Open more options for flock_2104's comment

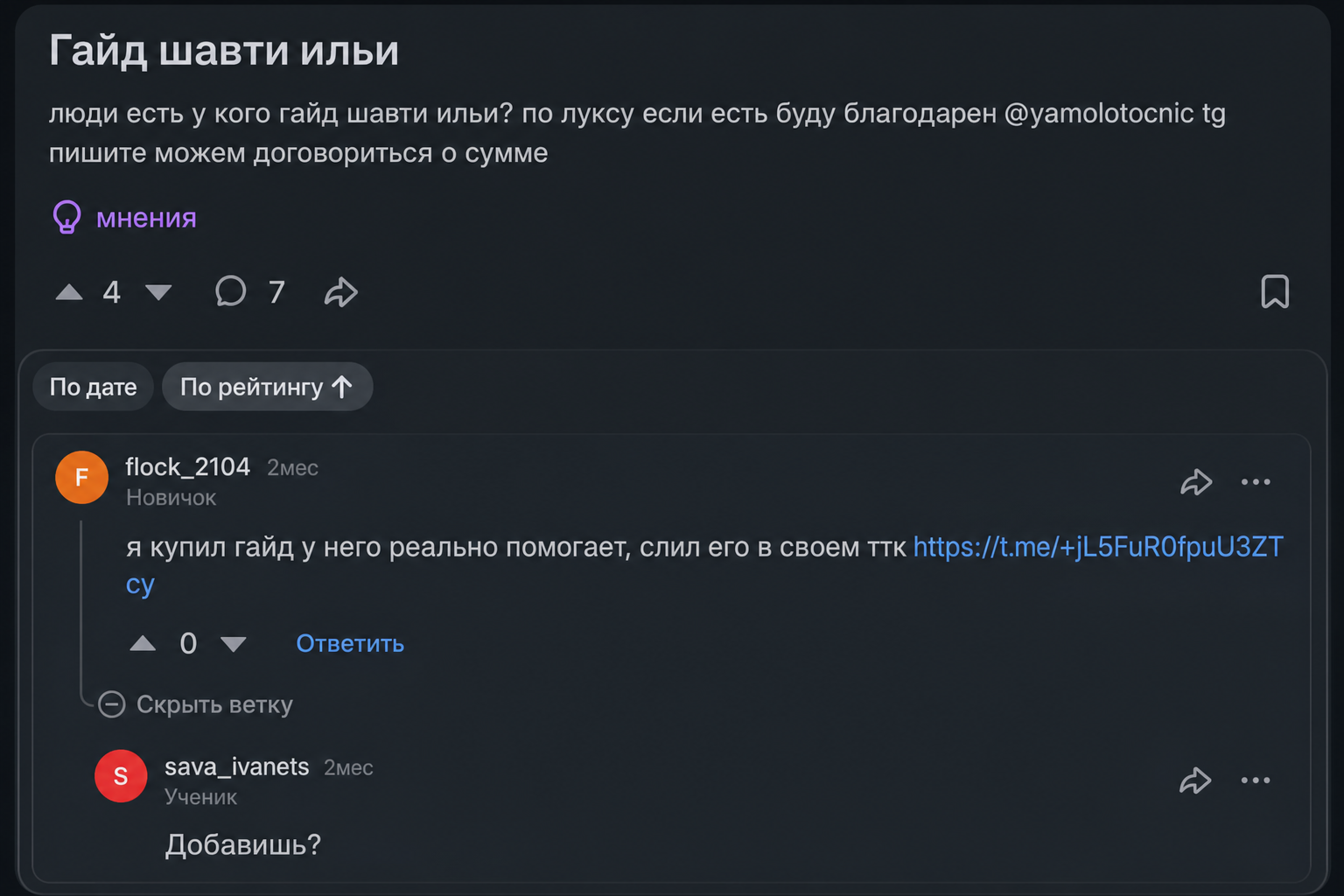(x=1256, y=482)
